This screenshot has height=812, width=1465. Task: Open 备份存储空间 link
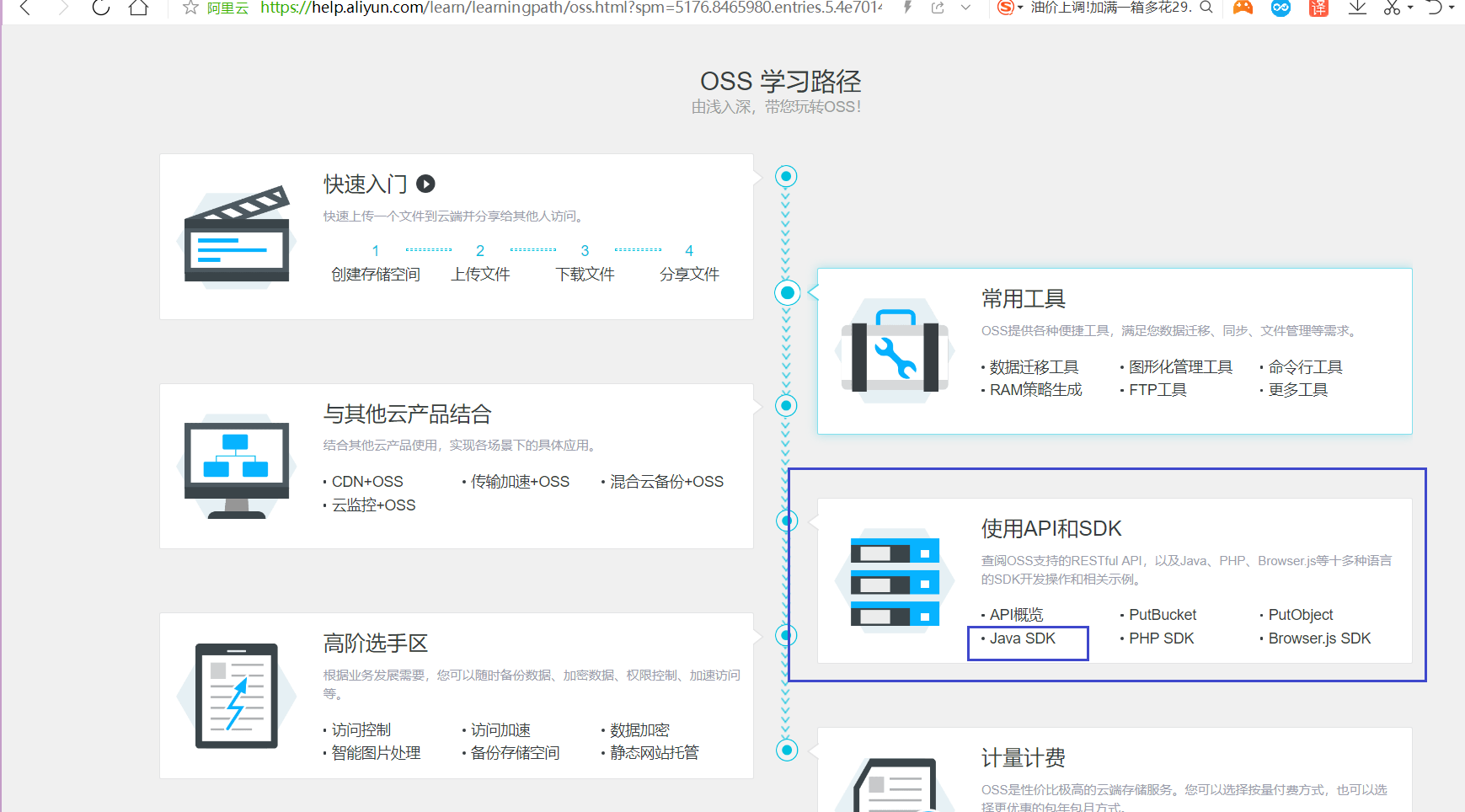coord(515,752)
